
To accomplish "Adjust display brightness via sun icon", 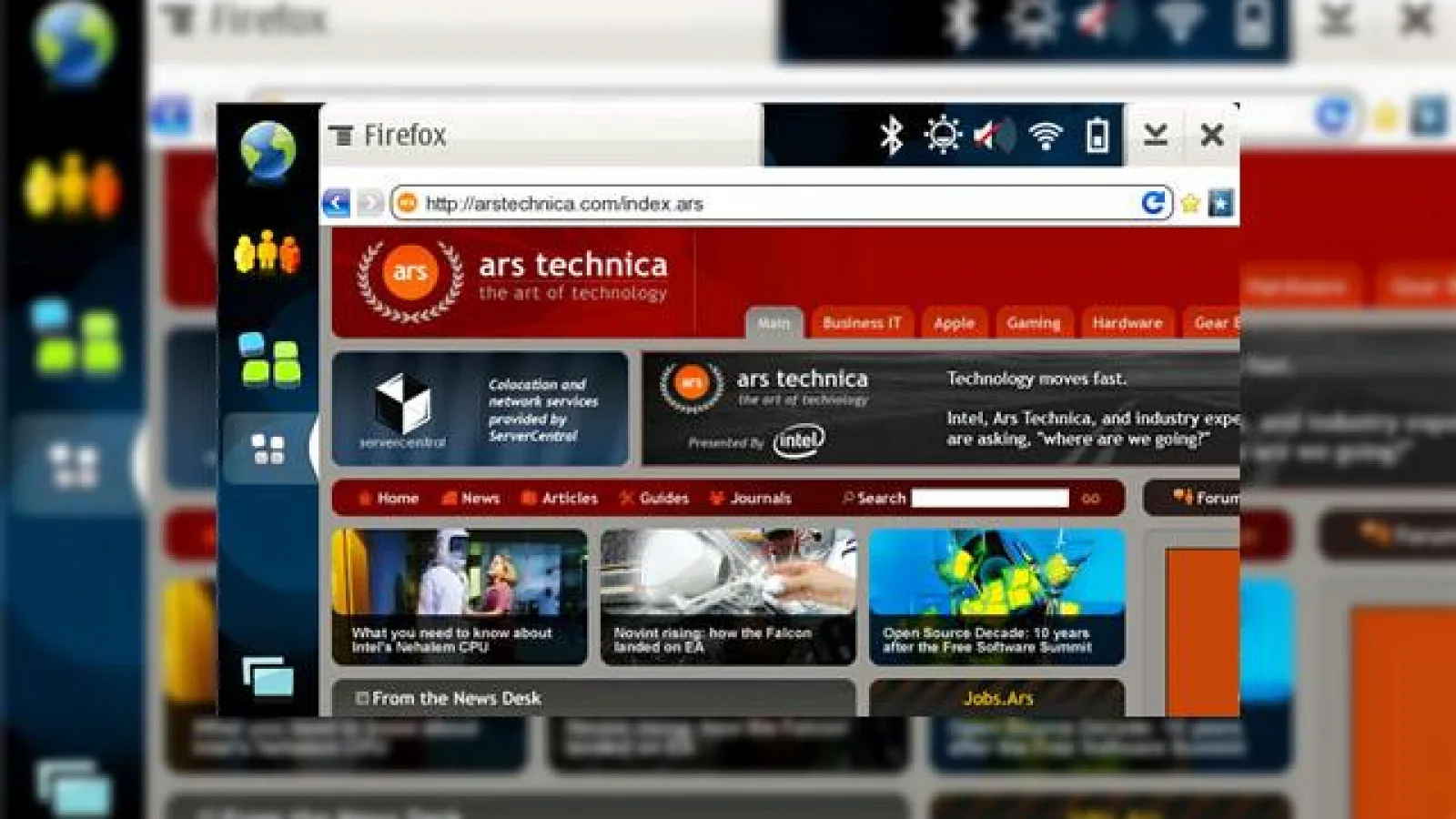I will pyautogui.click(x=943, y=136).
